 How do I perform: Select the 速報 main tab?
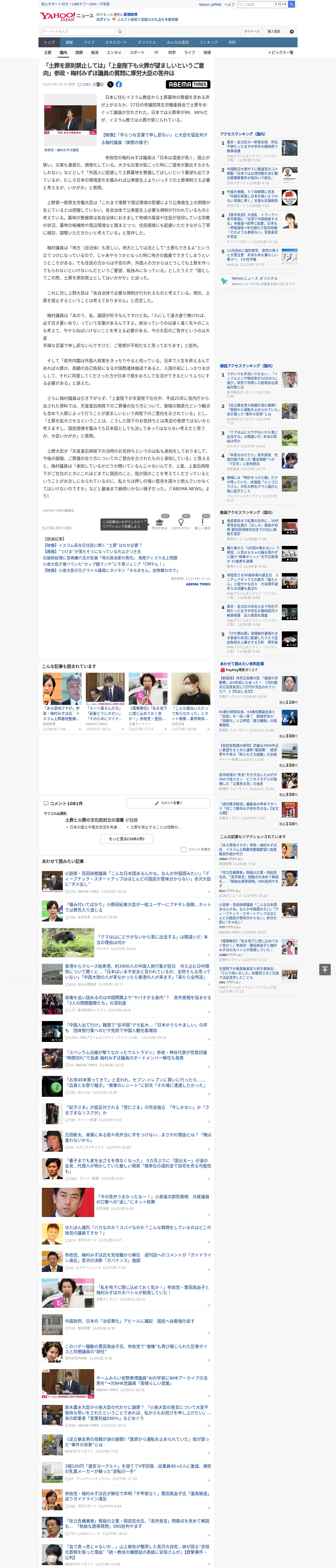69,43
